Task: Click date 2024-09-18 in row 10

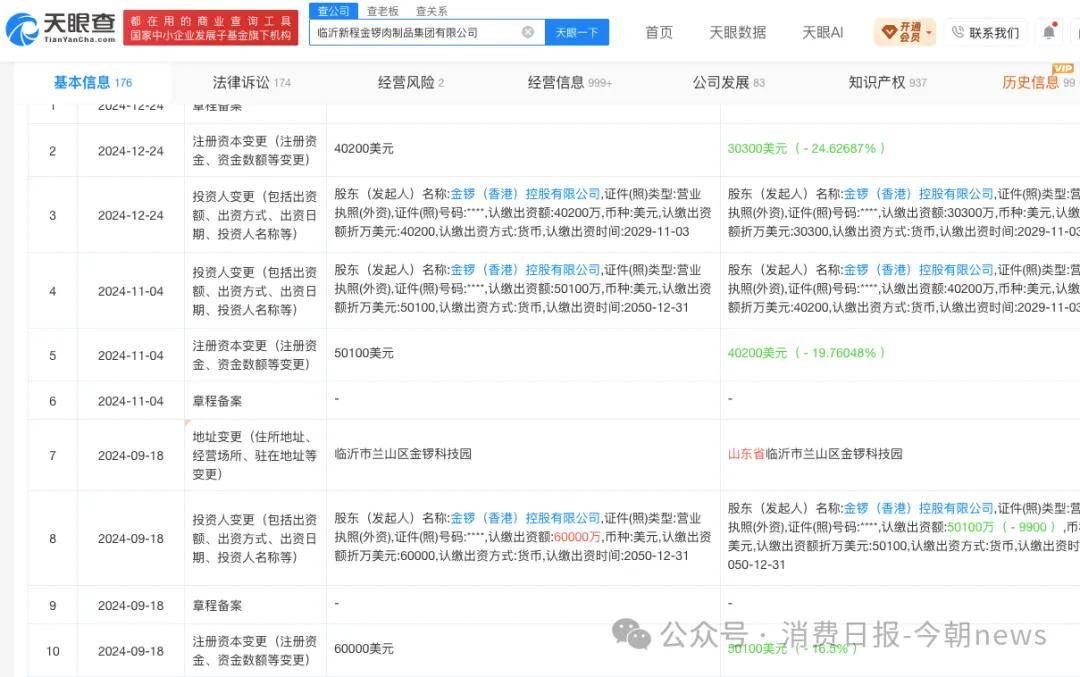Action: (x=131, y=651)
